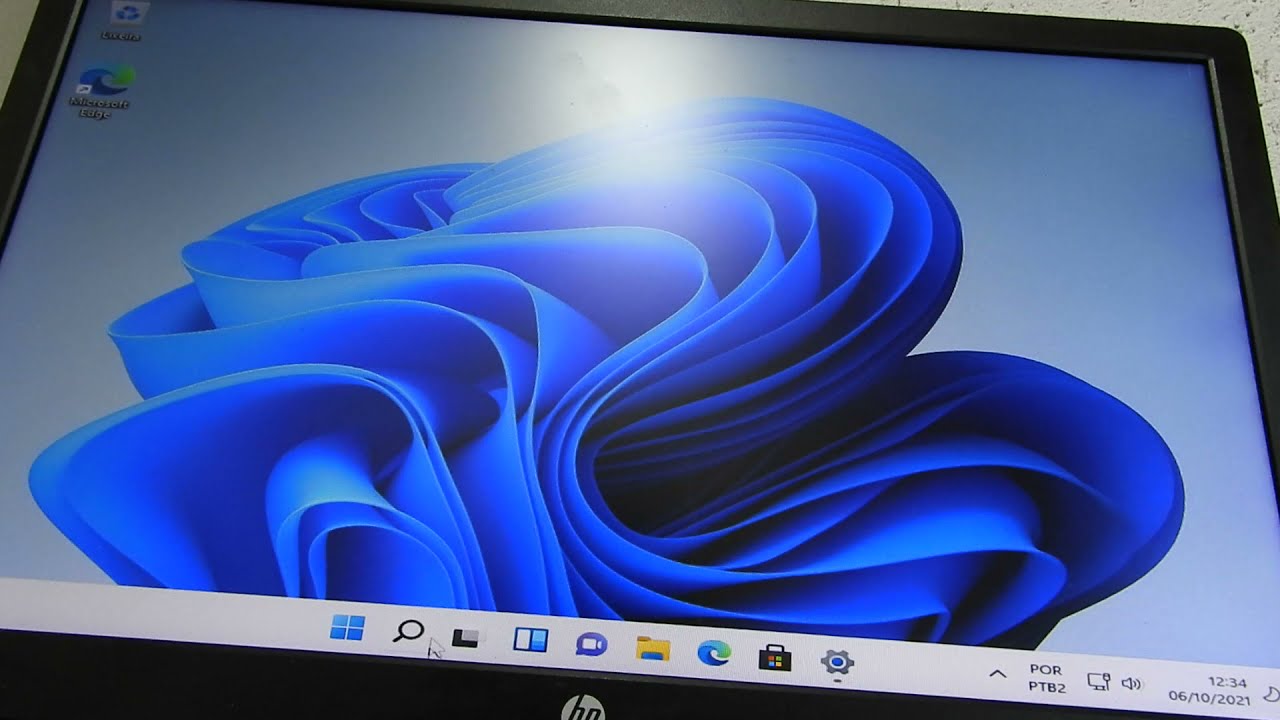Viewport: 1280px width, 720px height.
Task: Launch the Teams Chat icon
Action: tap(591, 645)
